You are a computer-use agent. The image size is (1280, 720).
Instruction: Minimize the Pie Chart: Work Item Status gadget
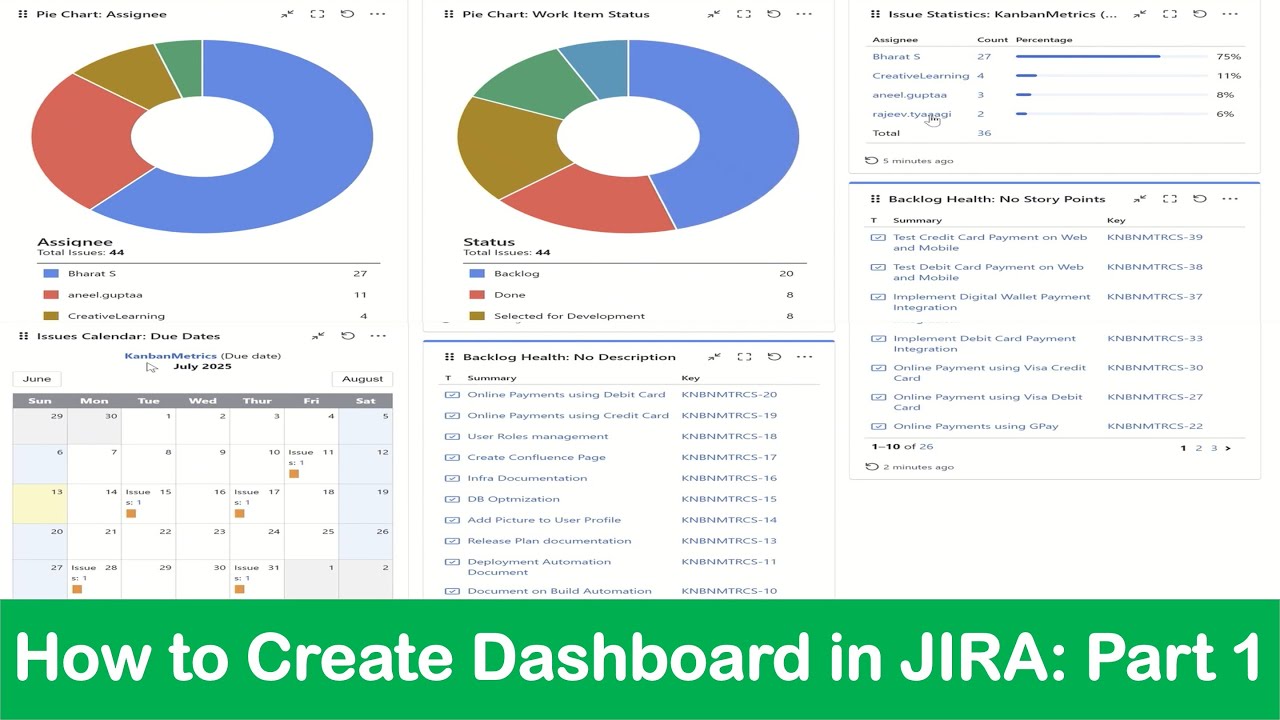click(713, 14)
